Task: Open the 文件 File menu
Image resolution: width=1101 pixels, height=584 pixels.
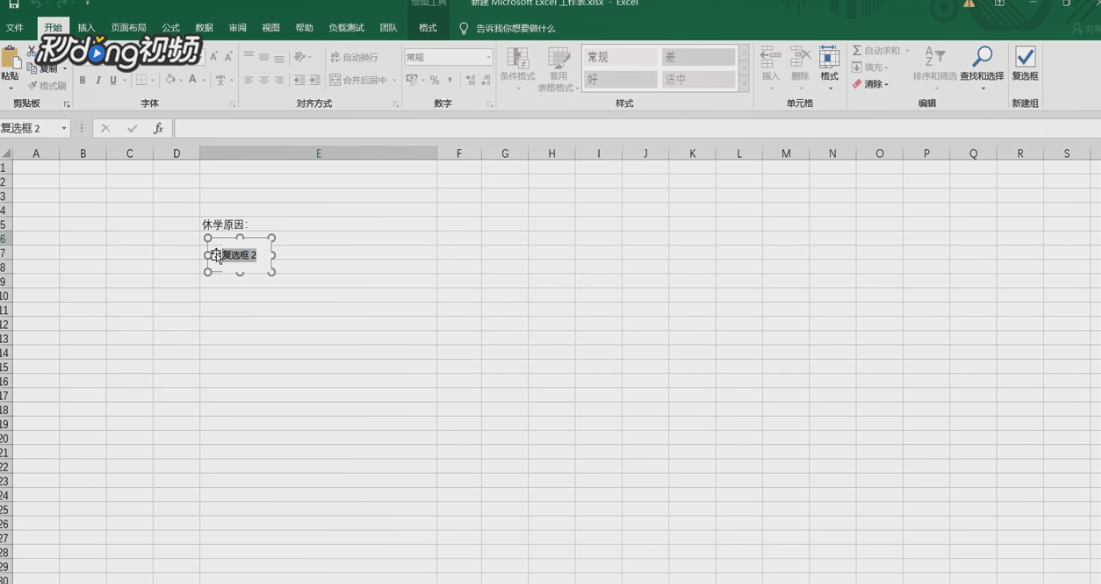Action: pyautogui.click(x=15, y=28)
